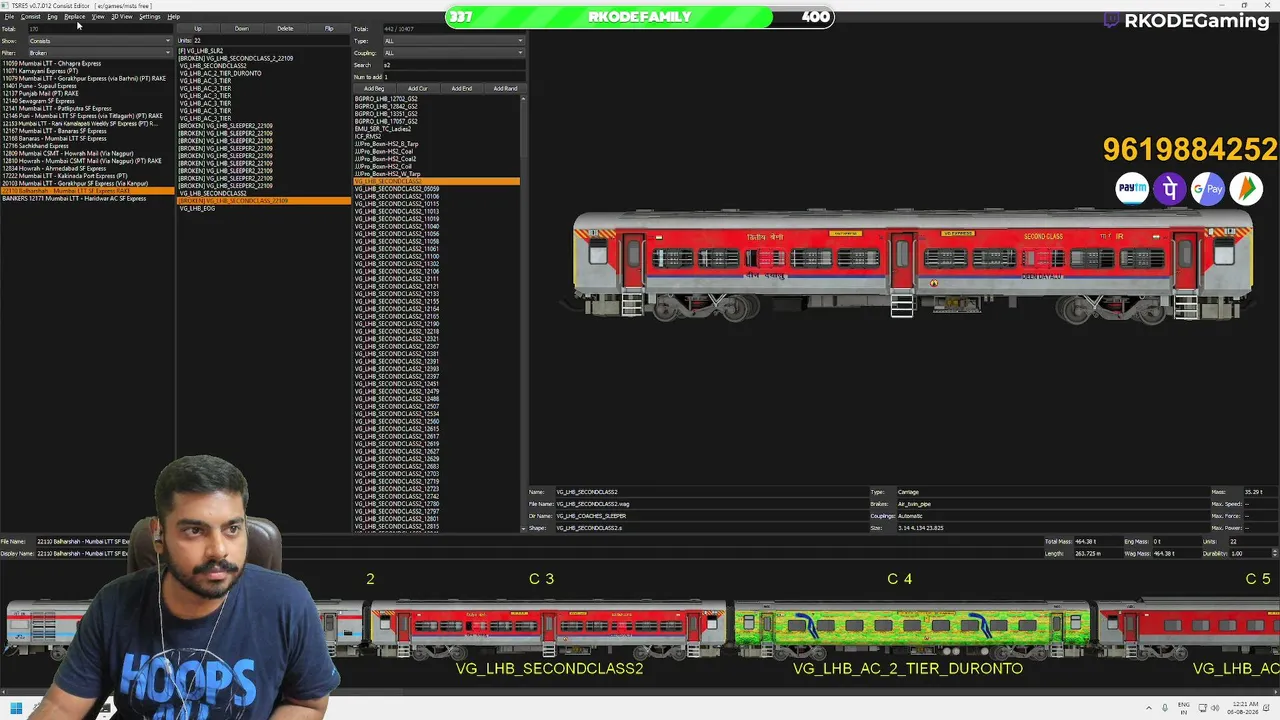1280x720 pixels.
Task: Expand the Type ALL dropdown
Action: click(452, 41)
